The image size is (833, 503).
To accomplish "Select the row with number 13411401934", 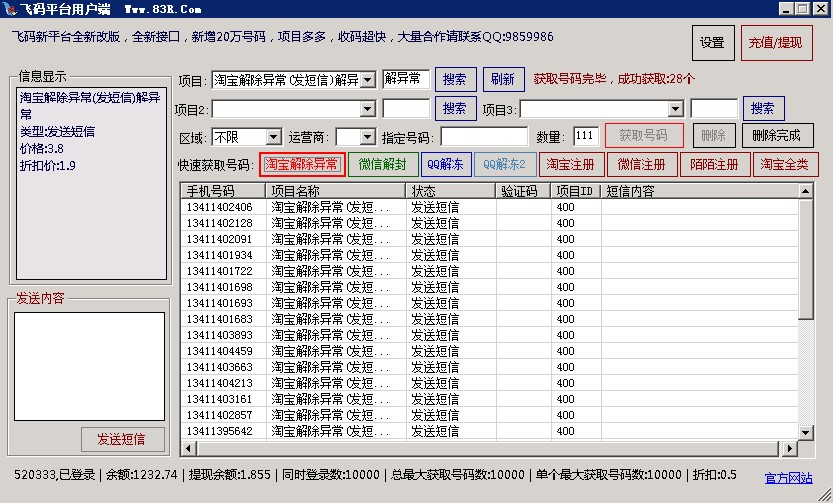I will click(489, 255).
